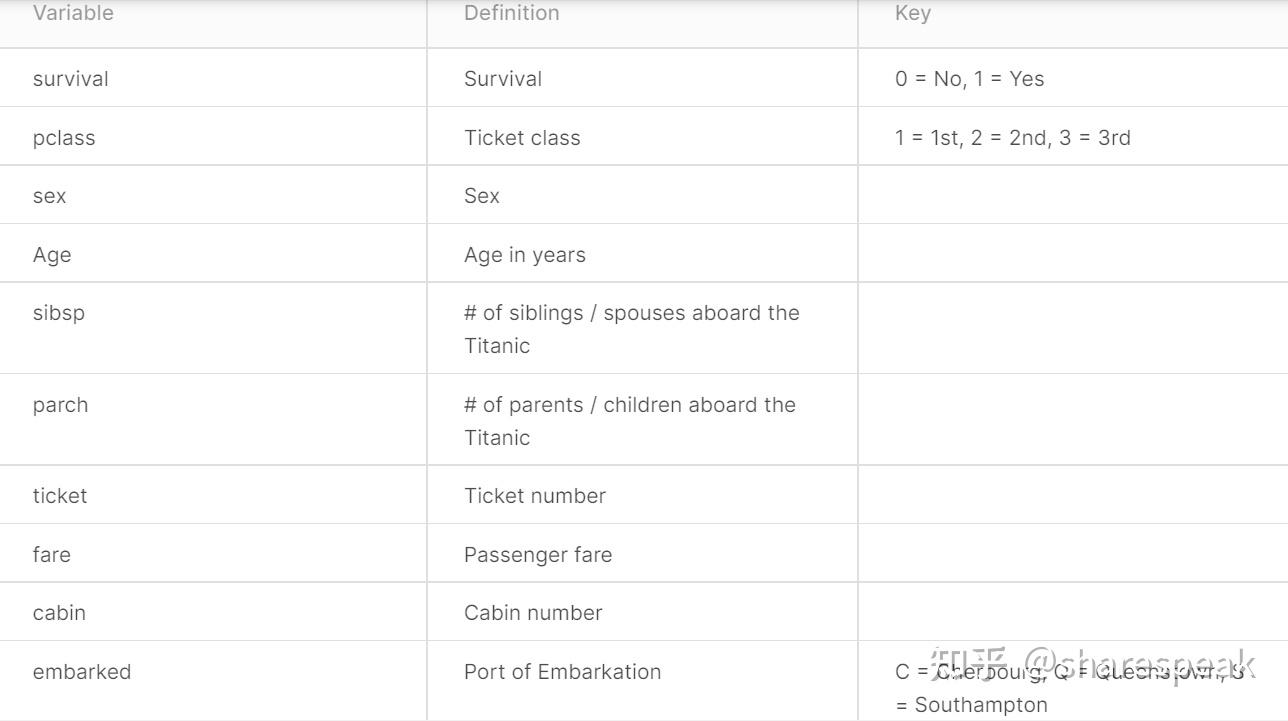This screenshot has width=1288, height=721.
Task: Click the "sibsp" variable name
Action: point(59,313)
